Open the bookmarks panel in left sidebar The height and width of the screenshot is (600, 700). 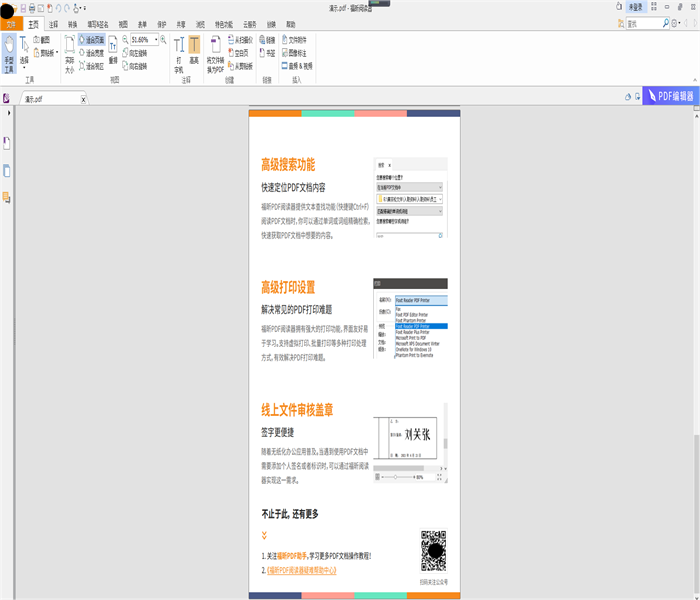[6, 143]
